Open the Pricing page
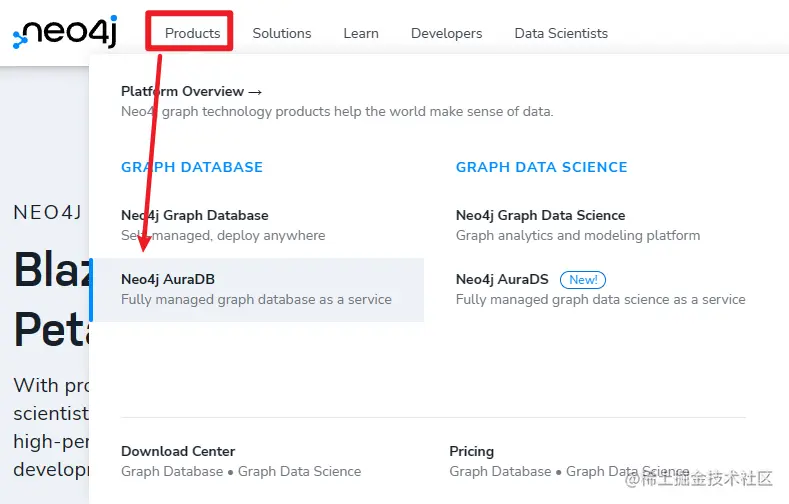Viewport: 789px width, 504px height. point(471,451)
